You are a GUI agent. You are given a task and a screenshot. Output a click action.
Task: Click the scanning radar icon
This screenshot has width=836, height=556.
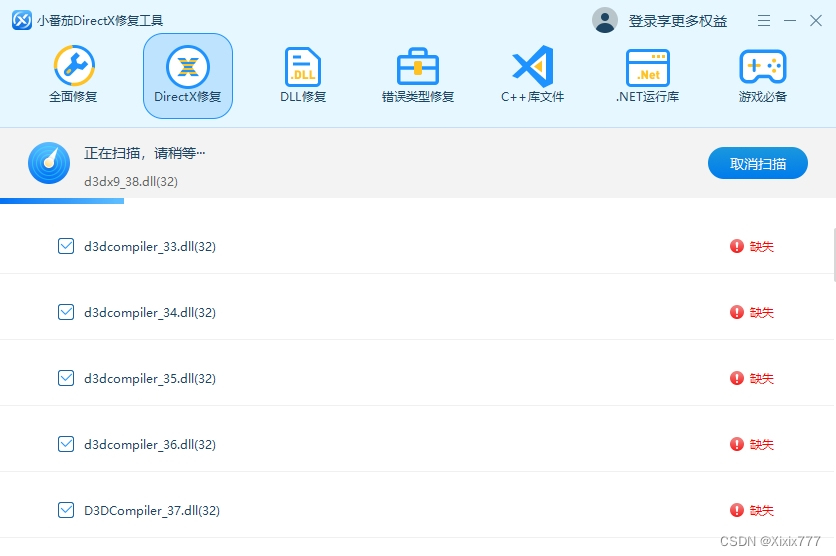(49, 163)
